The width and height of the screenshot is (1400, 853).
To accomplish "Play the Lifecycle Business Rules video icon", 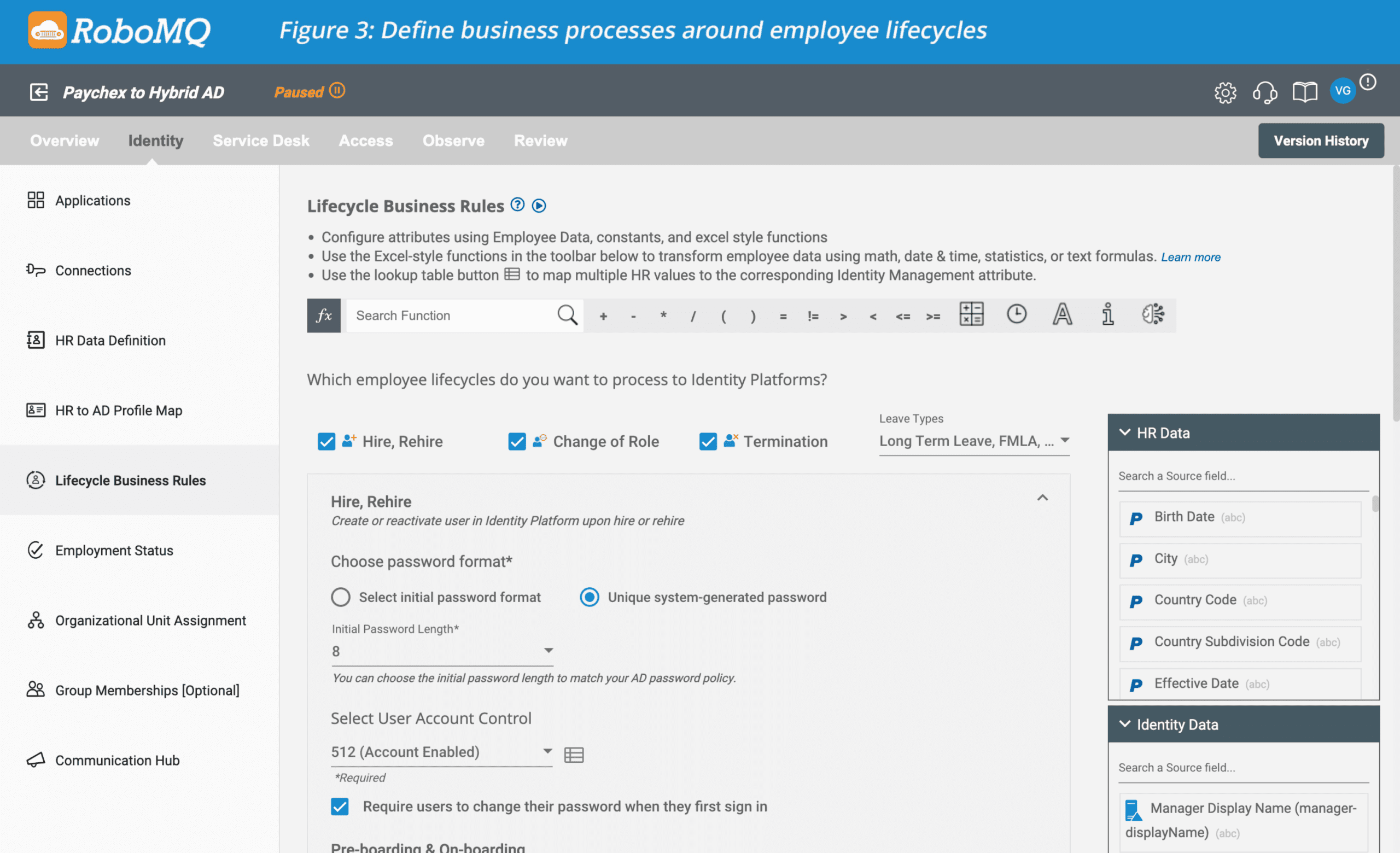I will [539, 206].
